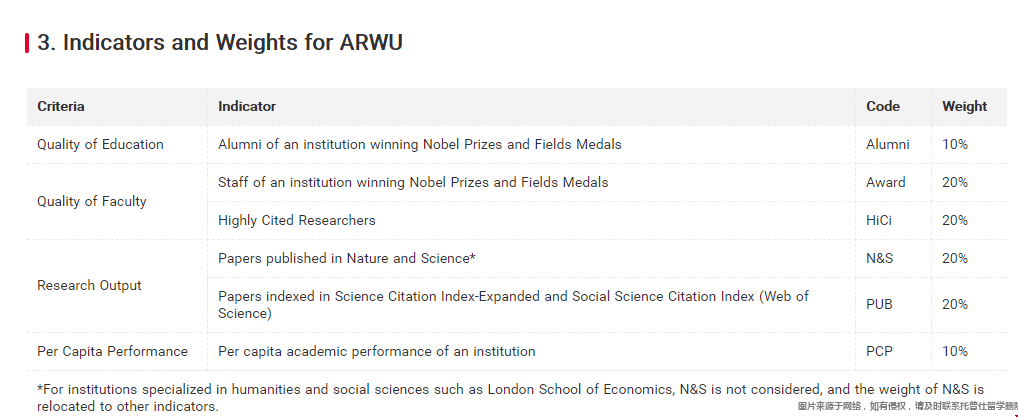Select the N&S code cell

click(x=880, y=258)
